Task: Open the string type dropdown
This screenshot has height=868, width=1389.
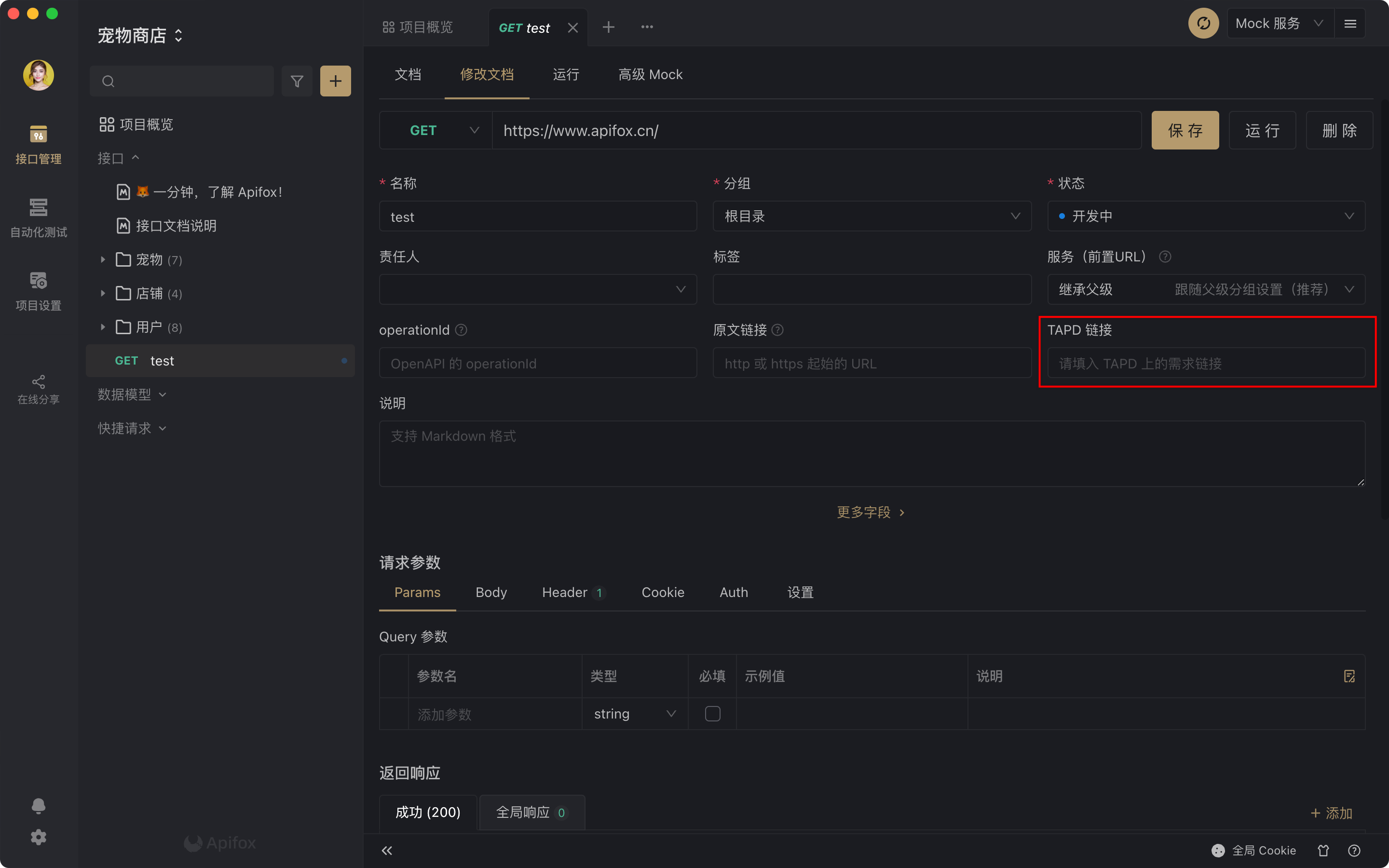Action: pos(634,714)
